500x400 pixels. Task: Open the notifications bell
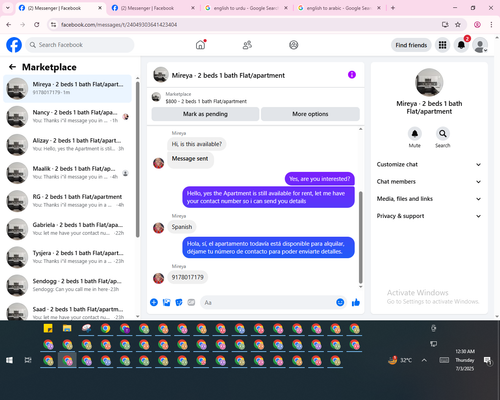(x=461, y=45)
